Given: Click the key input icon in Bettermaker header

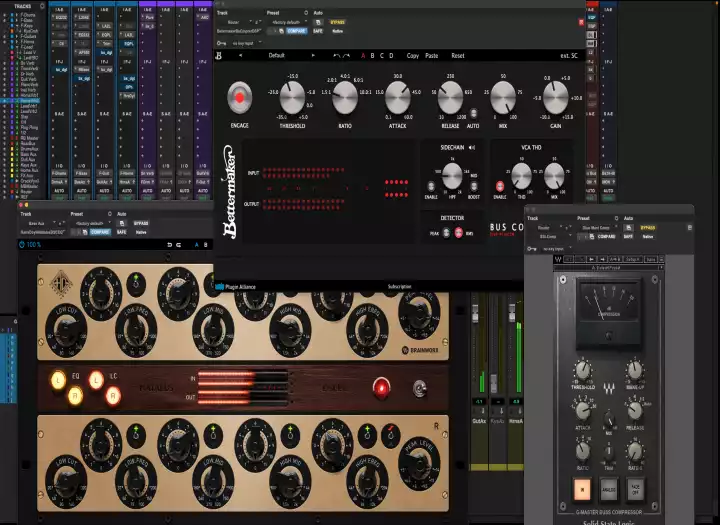Looking at the screenshot, I should pos(221,43).
